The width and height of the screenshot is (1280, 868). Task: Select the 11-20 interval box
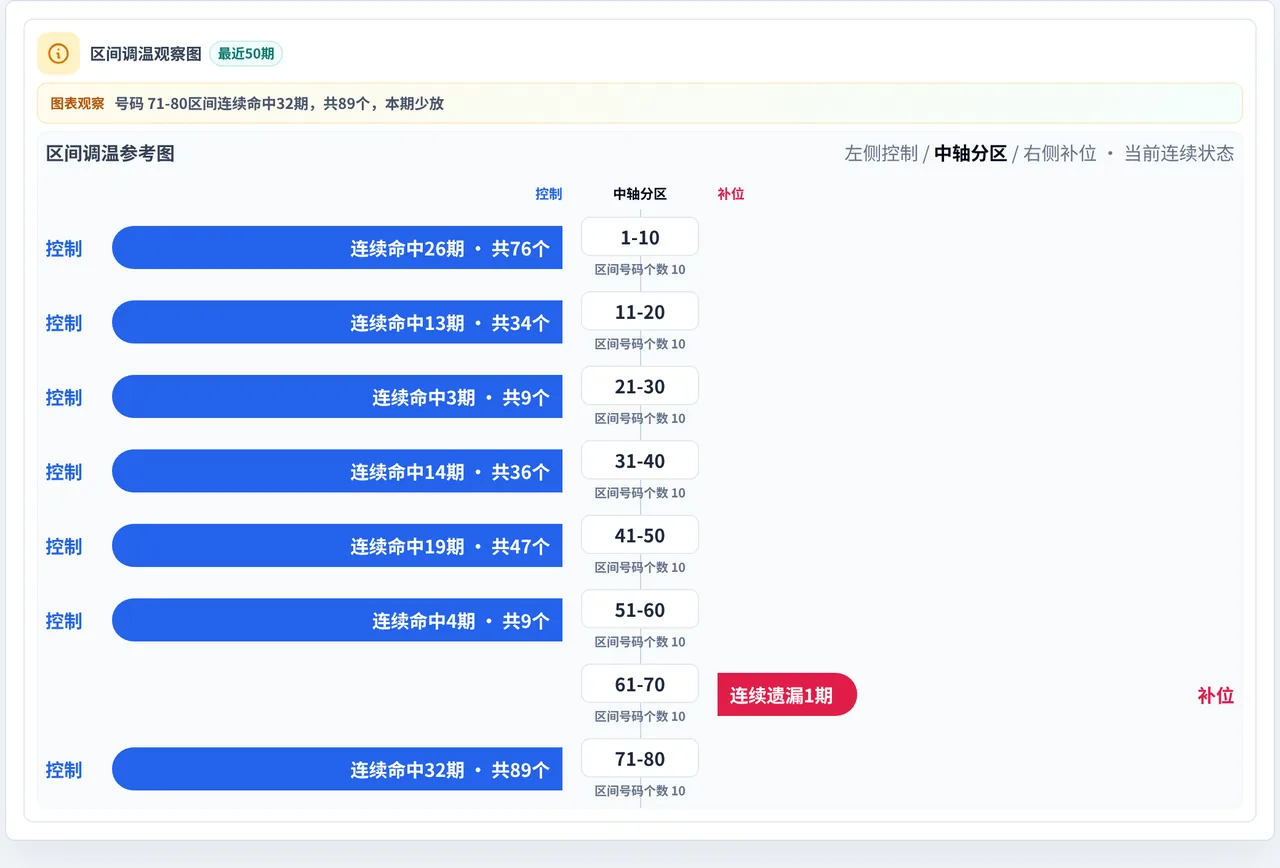tap(640, 312)
